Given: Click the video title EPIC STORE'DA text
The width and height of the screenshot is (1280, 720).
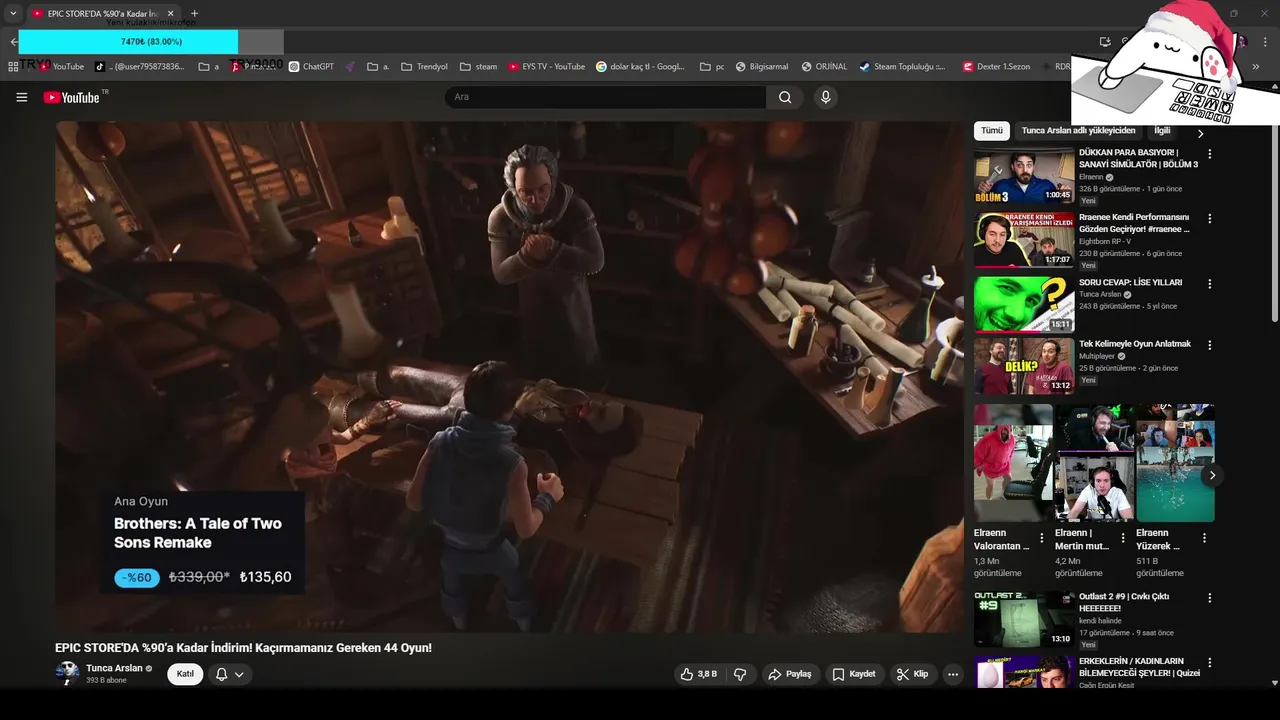Looking at the screenshot, I should pyautogui.click(x=243, y=648).
